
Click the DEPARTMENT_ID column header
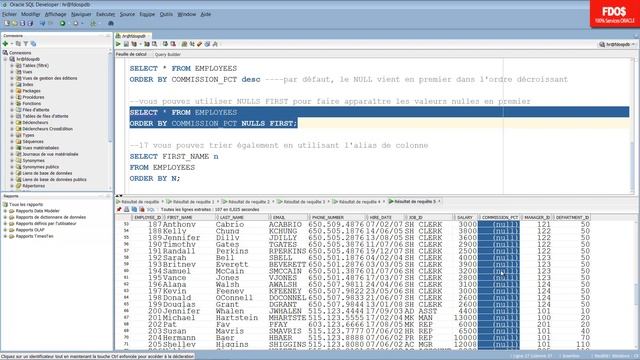[x=572, y=218]
